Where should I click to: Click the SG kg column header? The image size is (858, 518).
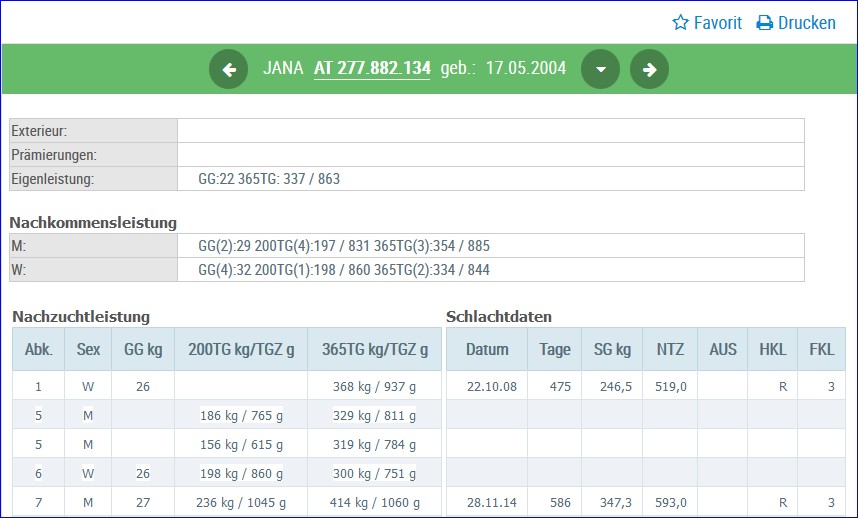tap(612, 349)
